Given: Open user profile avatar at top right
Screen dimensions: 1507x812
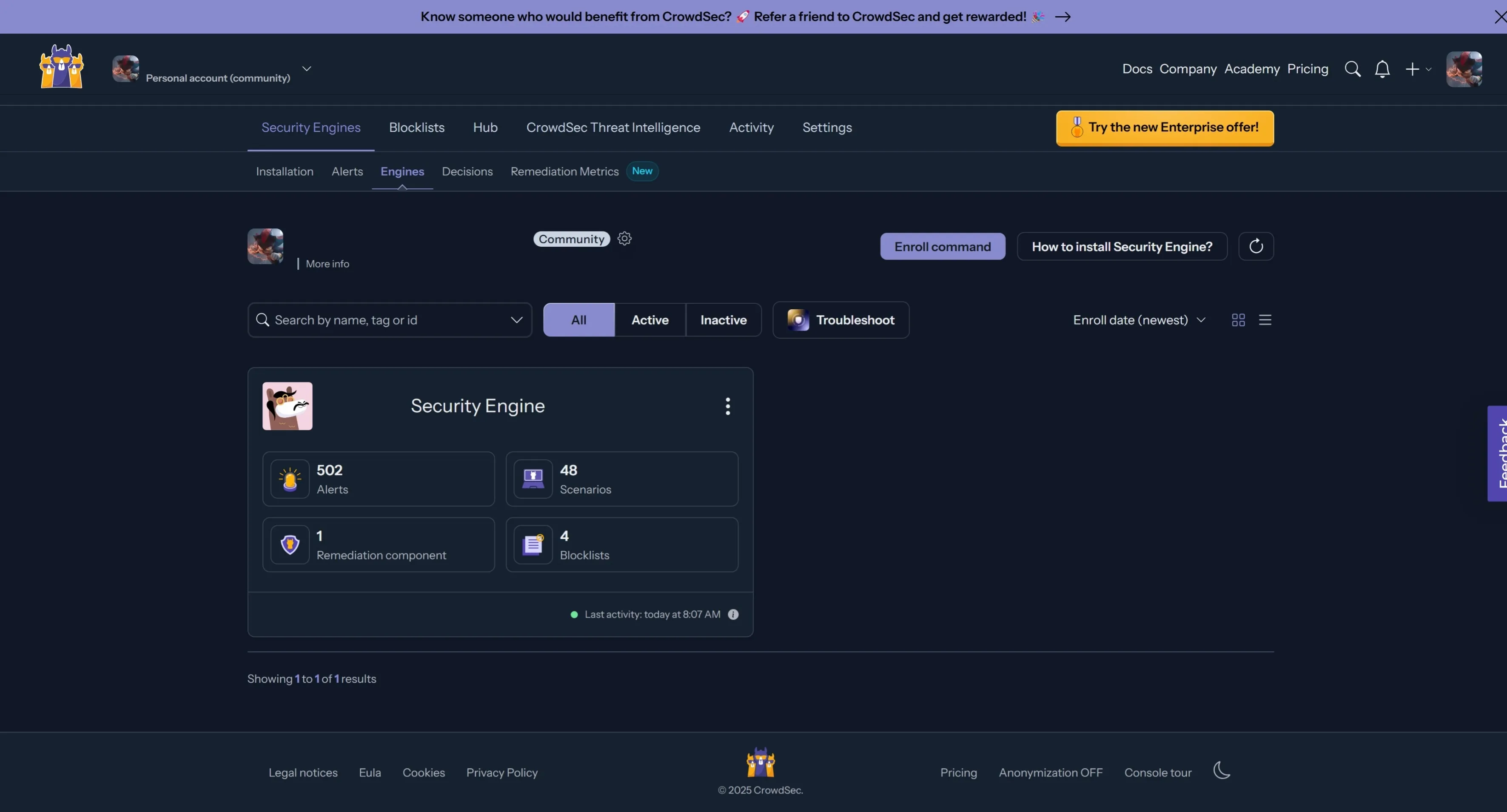Looking at the screenshot, I should tap(1464, 69).
